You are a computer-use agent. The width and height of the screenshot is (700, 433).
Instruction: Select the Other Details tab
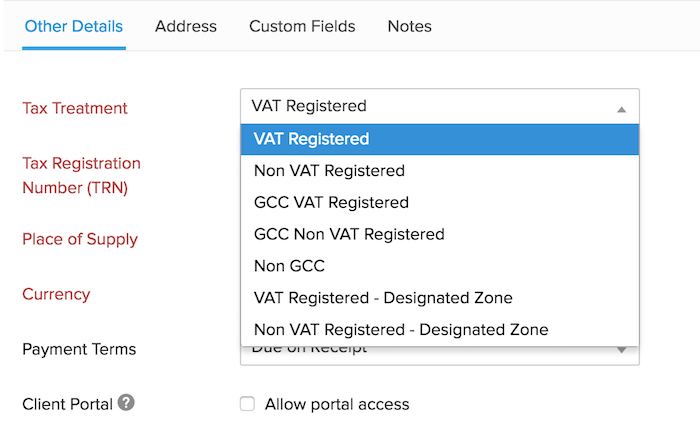click(x=74, y=26)
